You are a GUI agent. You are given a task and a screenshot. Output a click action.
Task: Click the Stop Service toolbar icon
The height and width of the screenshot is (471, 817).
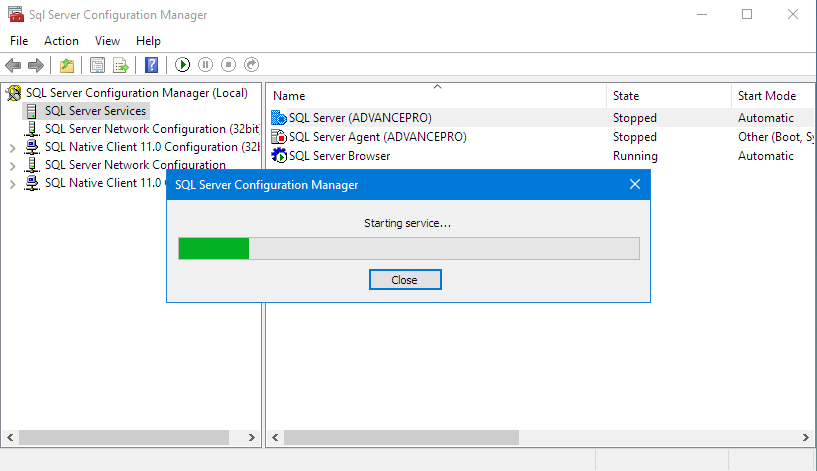pos(228,65)
